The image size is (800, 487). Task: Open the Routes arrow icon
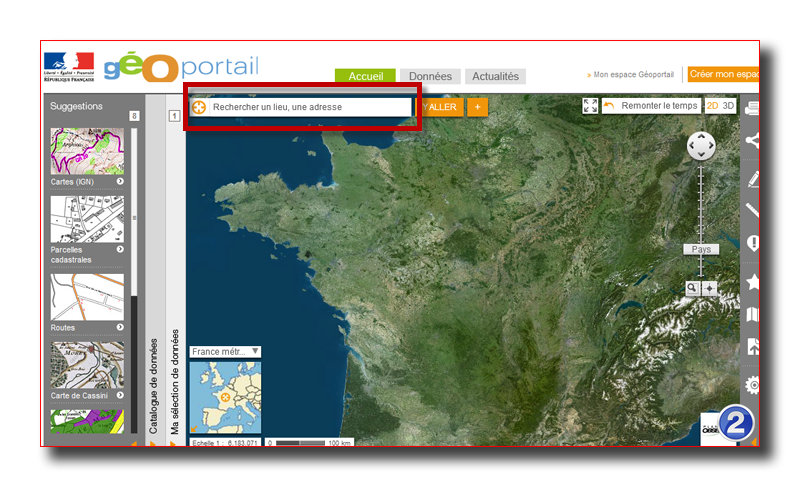(x=120, y=327)
